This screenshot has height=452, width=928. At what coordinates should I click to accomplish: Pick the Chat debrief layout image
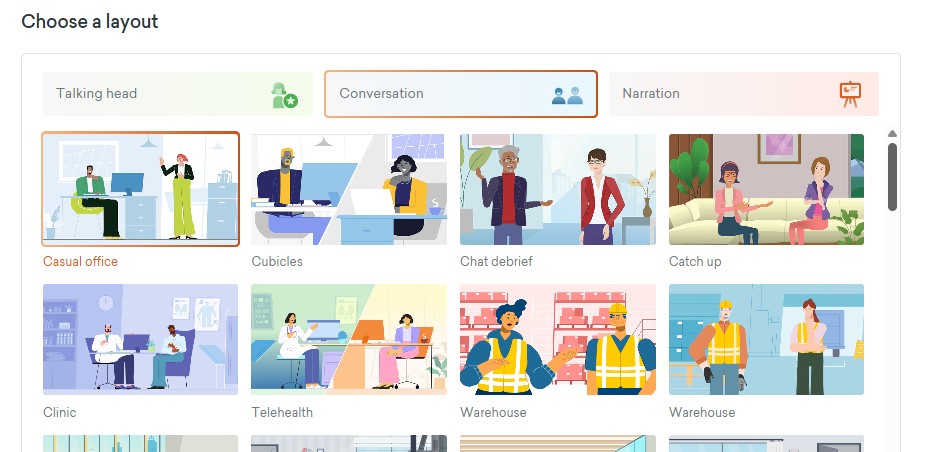tap(558, 189)
